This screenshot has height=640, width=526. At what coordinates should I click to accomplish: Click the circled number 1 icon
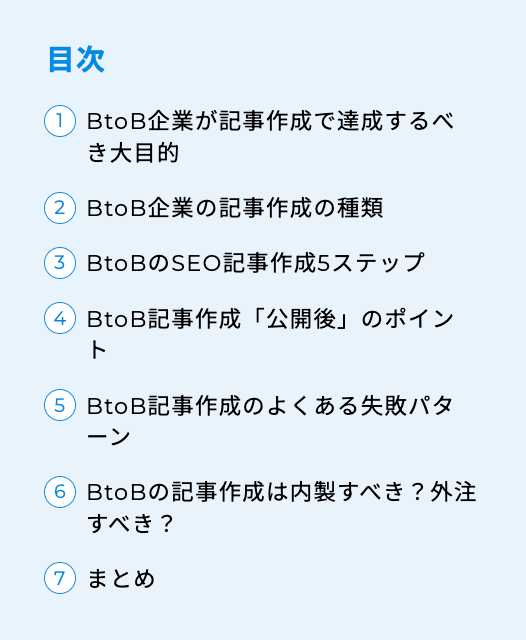[x=60, y=121]
